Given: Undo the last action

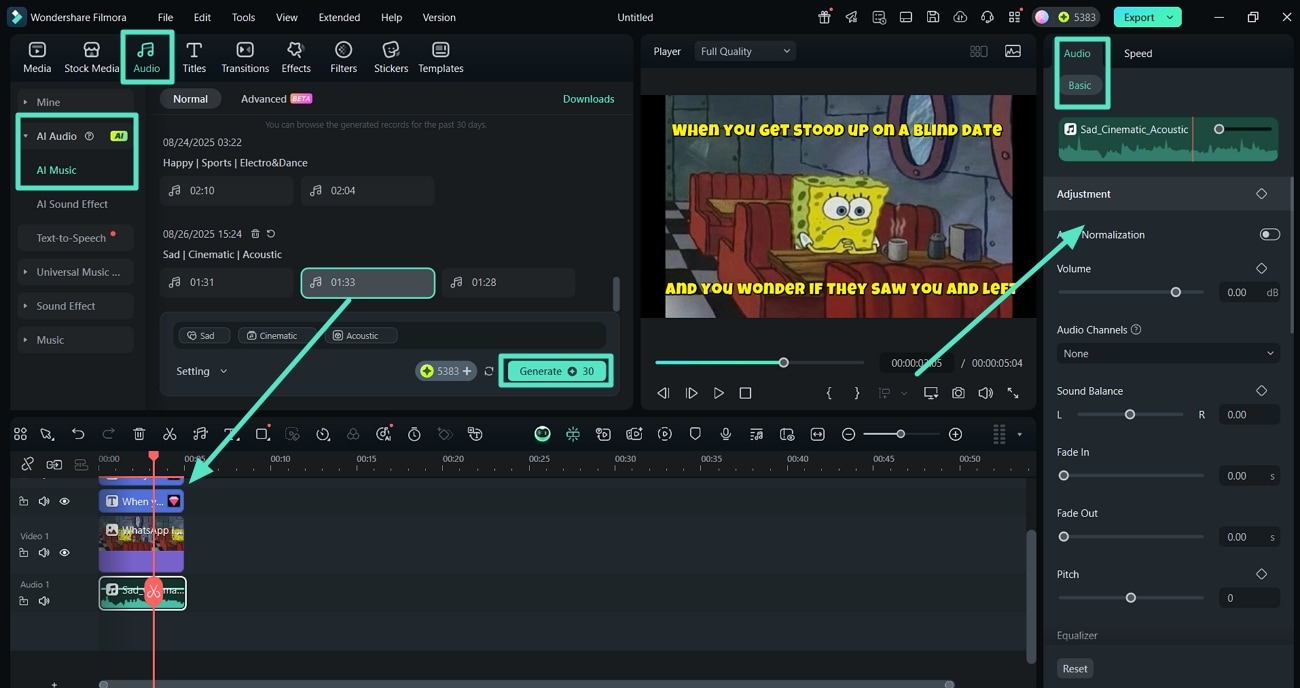Looking at the screenshot, I should tap(78, 434).
